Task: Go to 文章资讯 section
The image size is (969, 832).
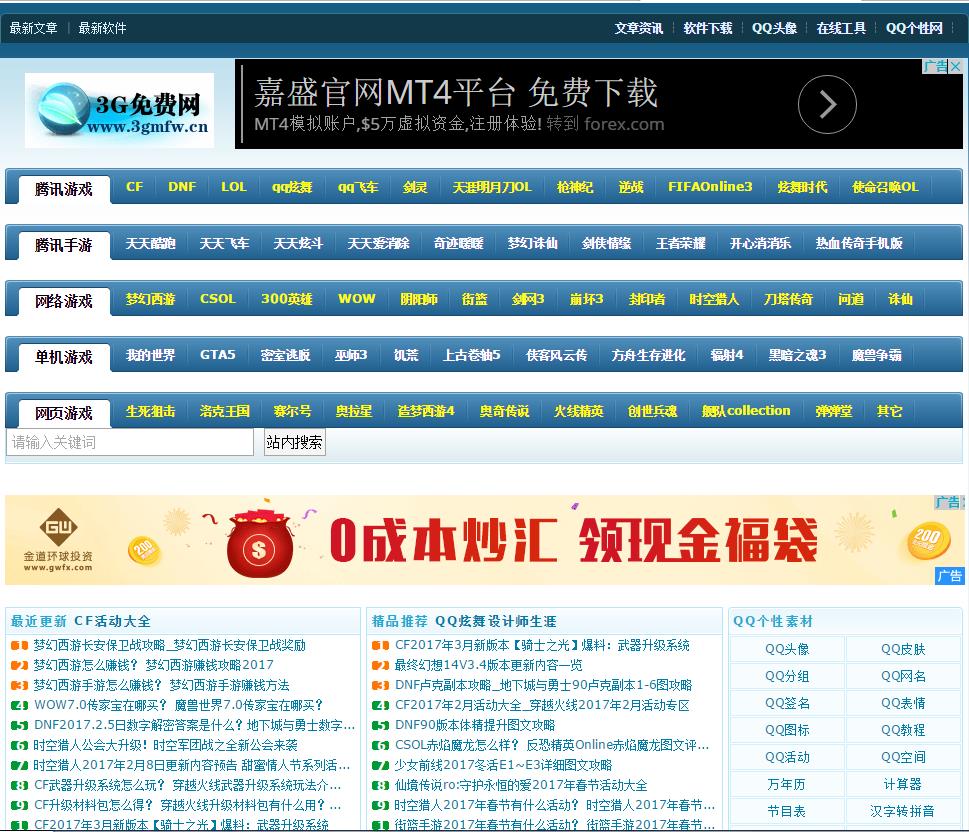Action: pos(638,28)
